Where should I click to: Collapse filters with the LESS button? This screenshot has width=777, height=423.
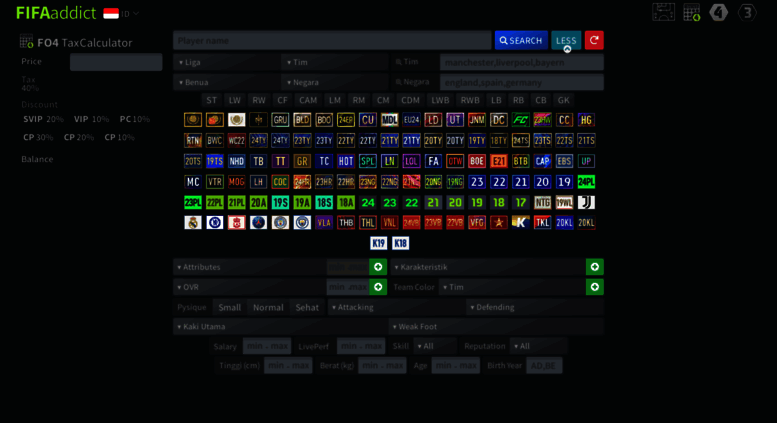coord(566,40)
